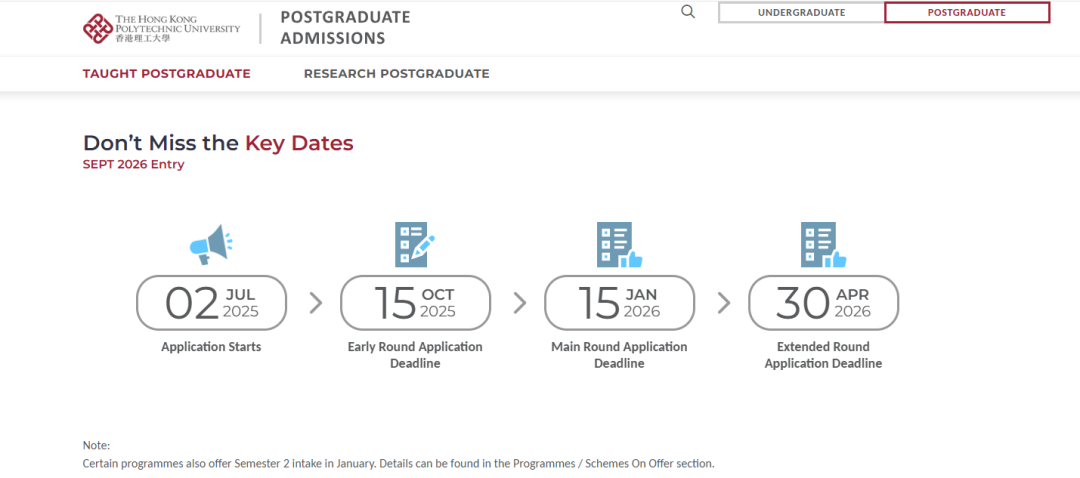
Task: Click the chevron after 15 OCT 2025
Action: click(x=520, y=303)
